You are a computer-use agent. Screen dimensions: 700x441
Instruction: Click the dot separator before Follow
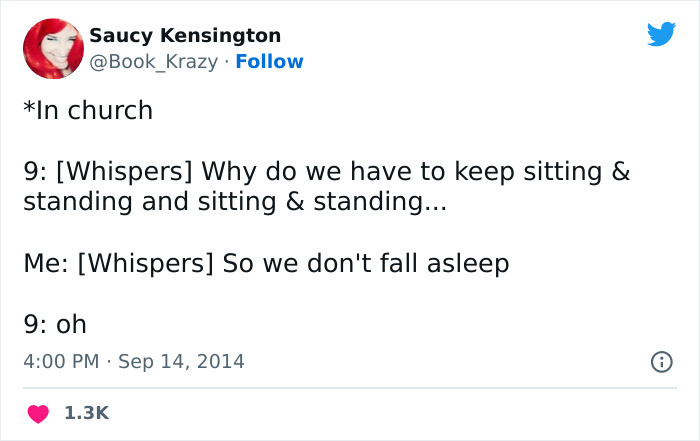(x=227, y=62)
